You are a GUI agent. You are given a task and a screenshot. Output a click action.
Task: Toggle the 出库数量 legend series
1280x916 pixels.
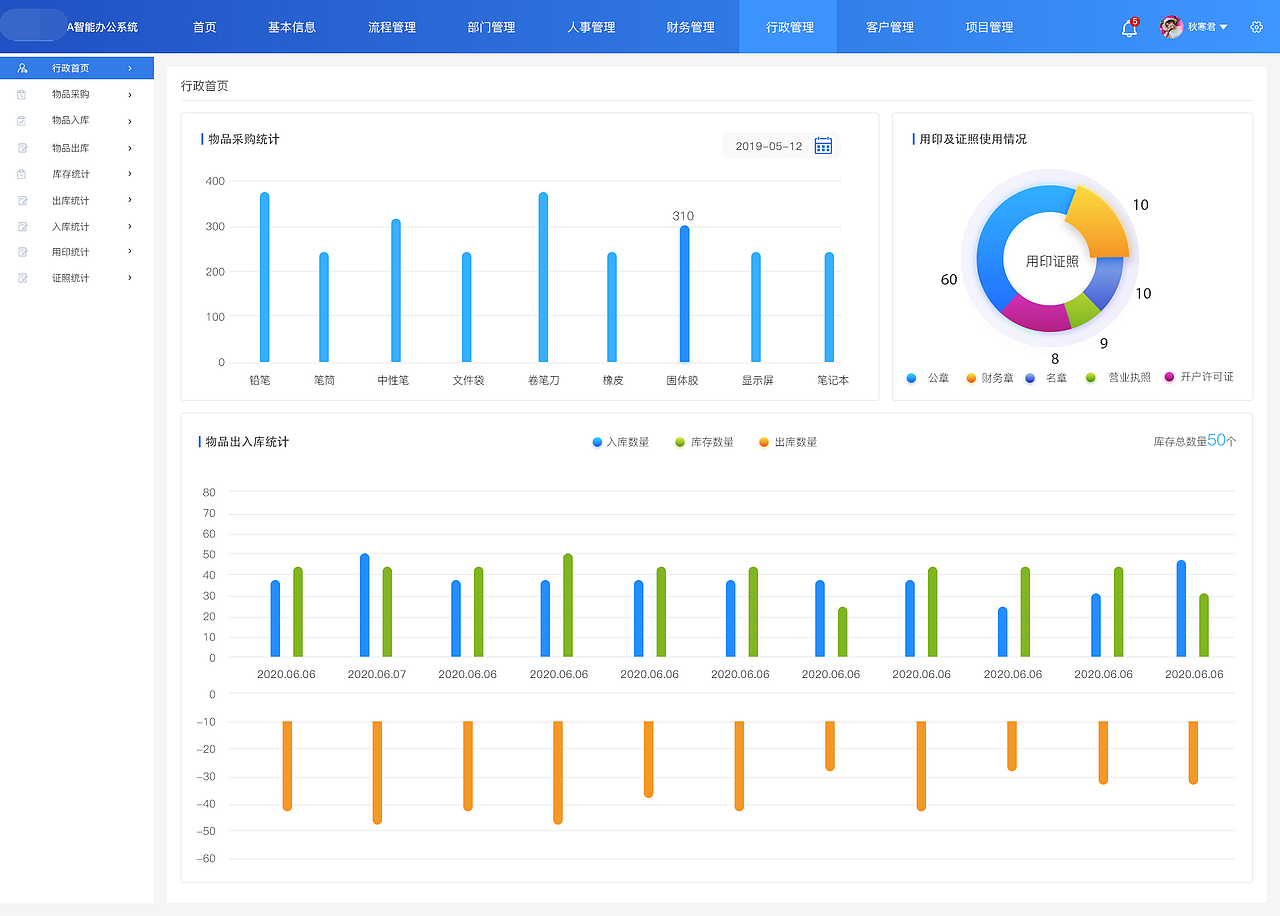[788, 442]
